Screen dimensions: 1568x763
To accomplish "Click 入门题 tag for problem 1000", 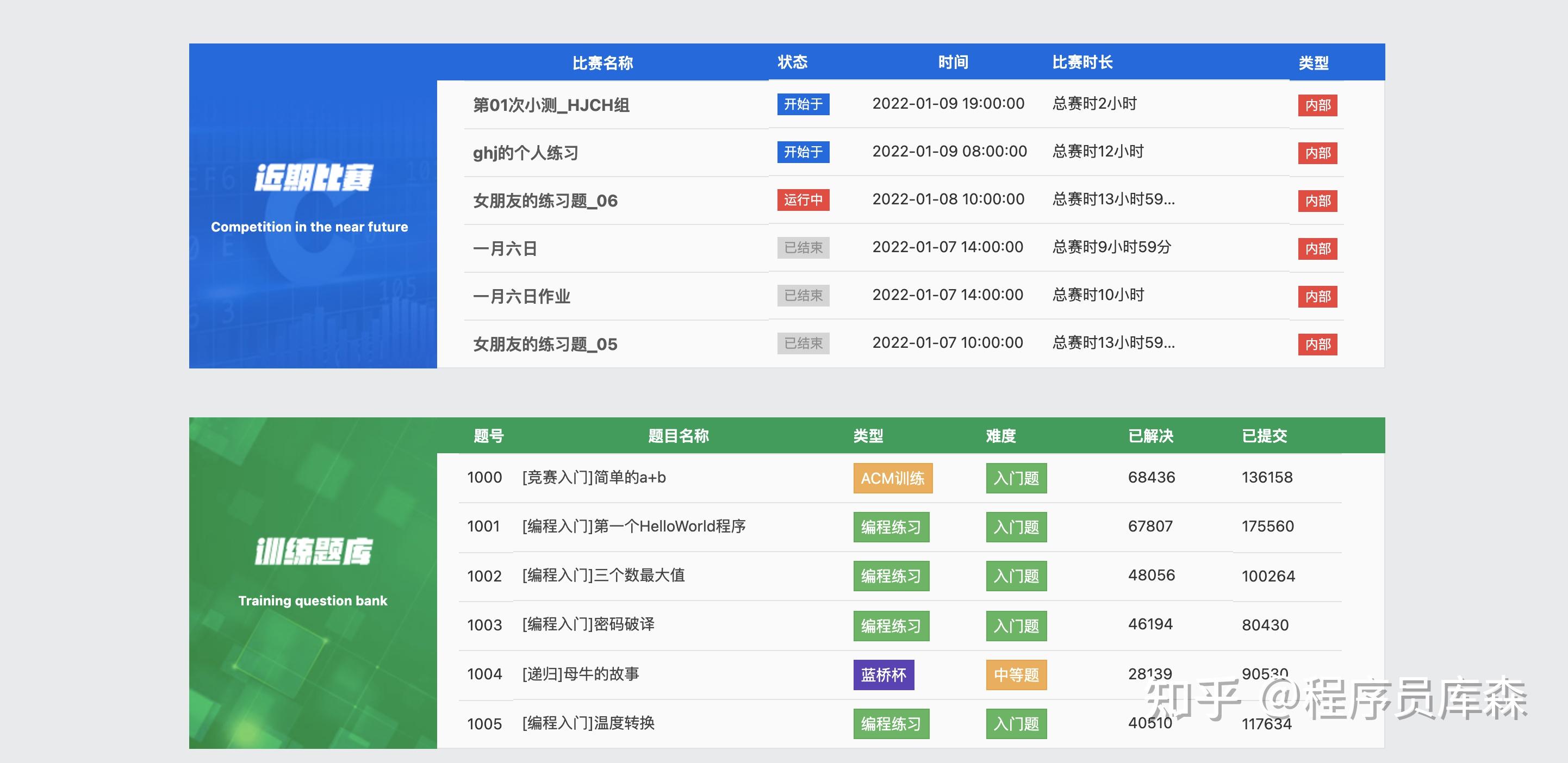I will point(1016,478).
